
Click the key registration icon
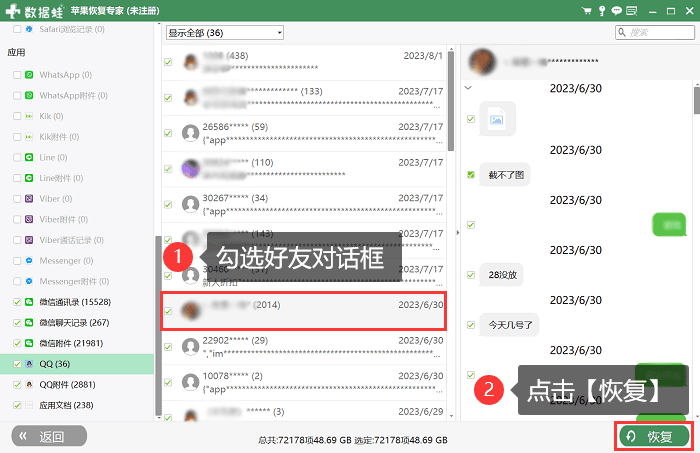tap(602, 11)
